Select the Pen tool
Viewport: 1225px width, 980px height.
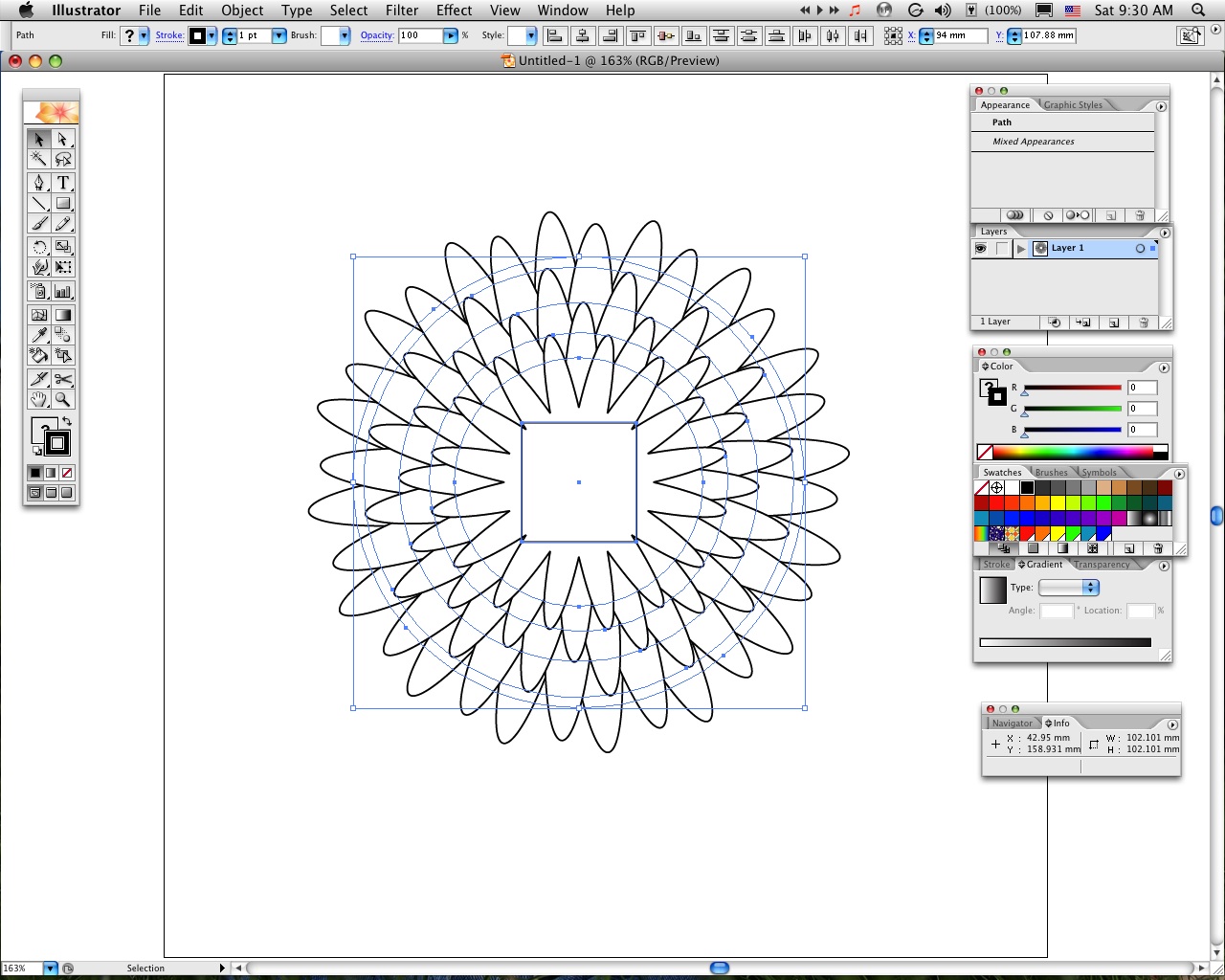click(x=38, y=183)
